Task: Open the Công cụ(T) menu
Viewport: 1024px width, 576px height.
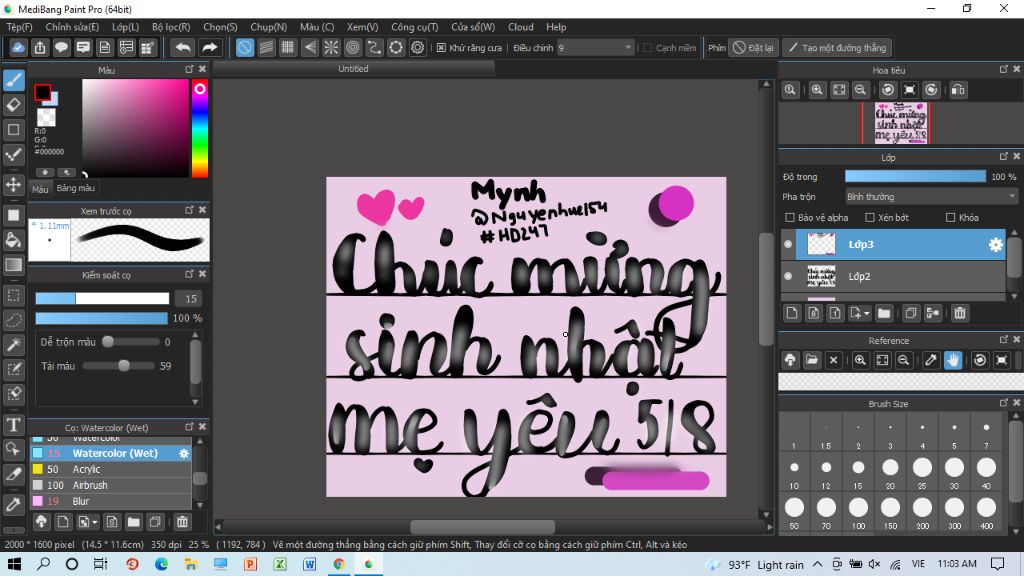Action: (415, 27)
